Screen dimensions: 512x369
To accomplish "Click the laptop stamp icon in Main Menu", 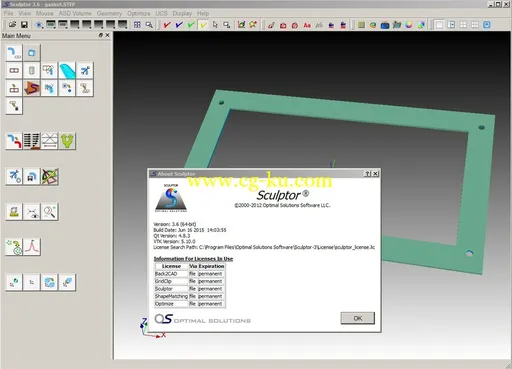I will pyautogui.click(x=14, y=212).
